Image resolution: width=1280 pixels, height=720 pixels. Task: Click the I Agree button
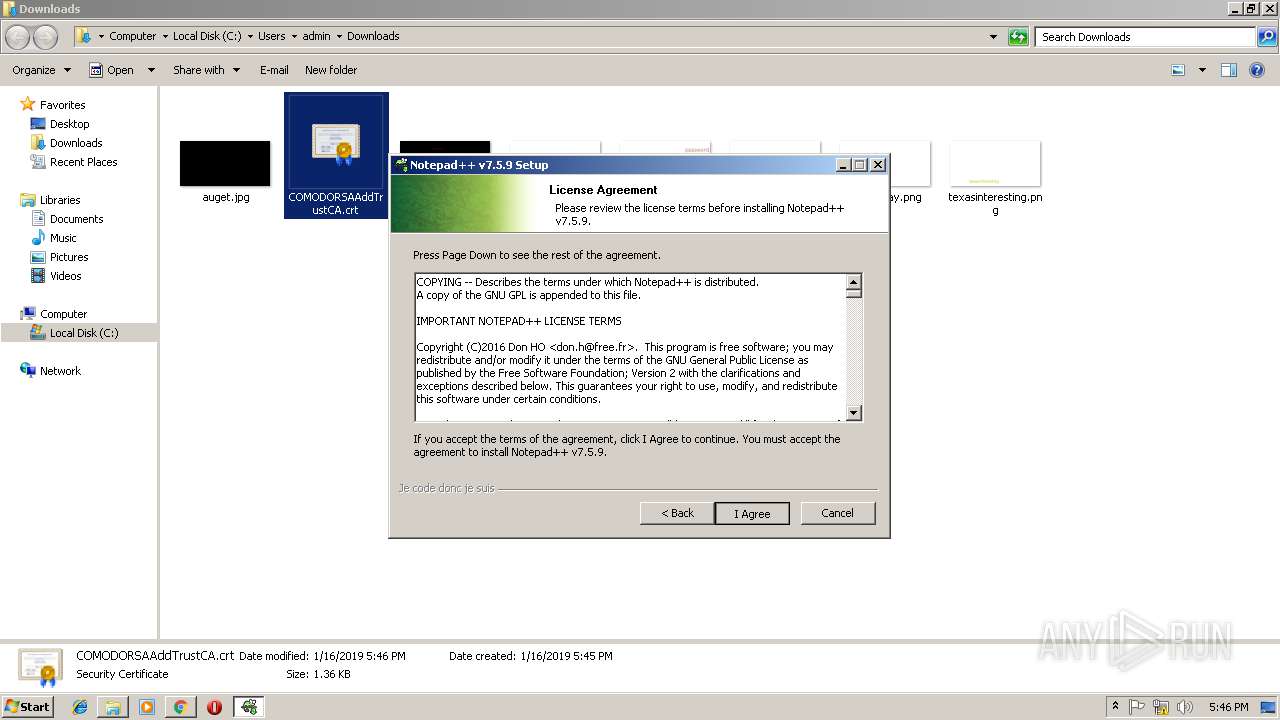752,513
